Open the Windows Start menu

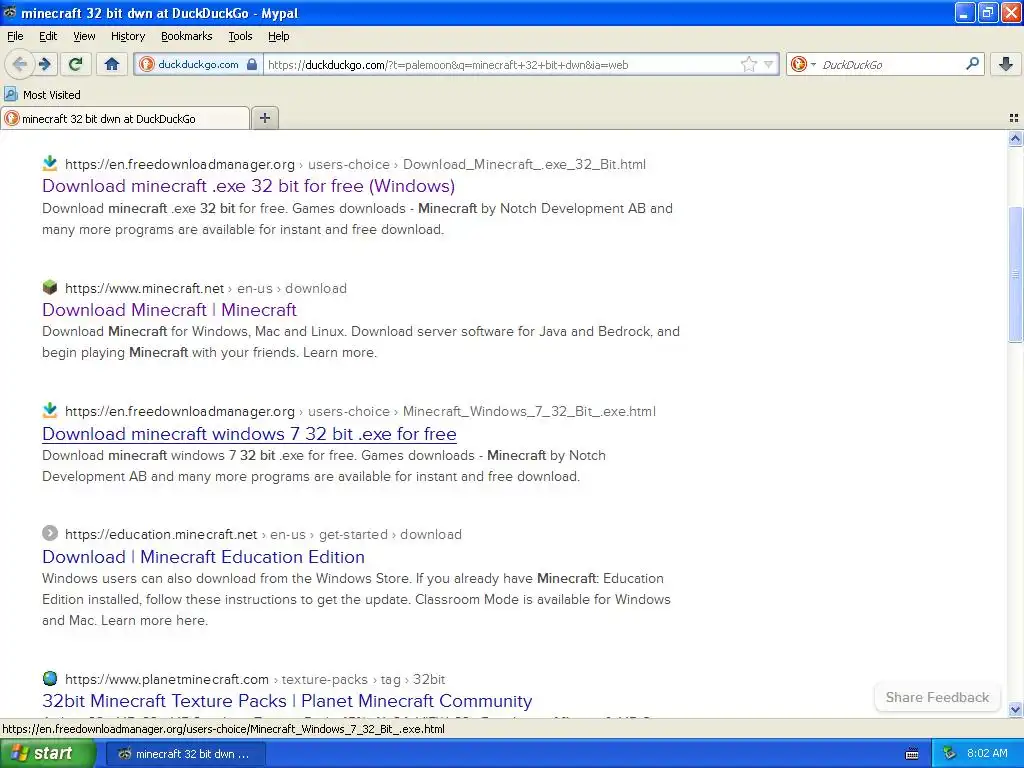[x=48, y=753]
